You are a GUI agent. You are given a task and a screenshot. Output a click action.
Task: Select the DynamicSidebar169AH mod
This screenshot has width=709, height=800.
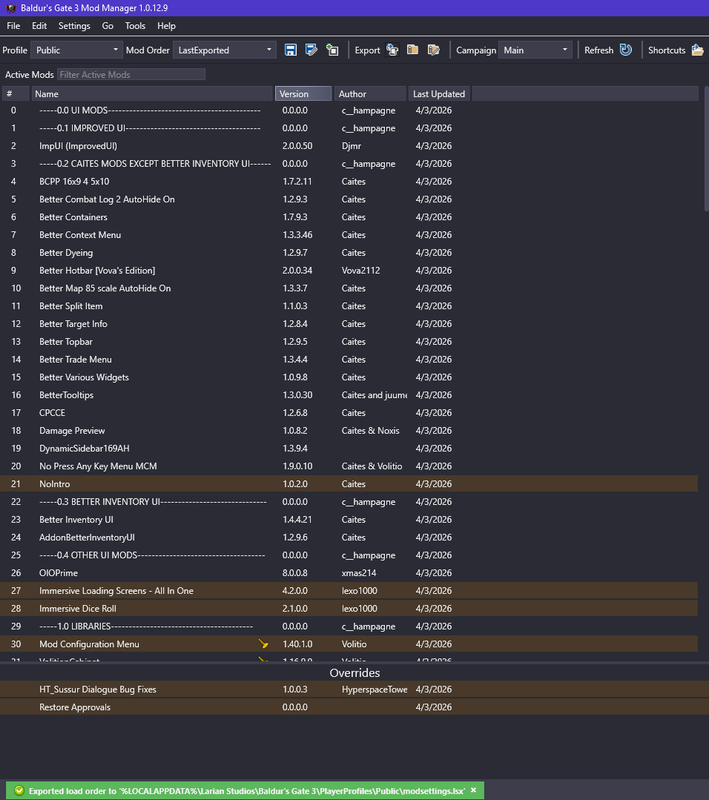pos(349,448)
